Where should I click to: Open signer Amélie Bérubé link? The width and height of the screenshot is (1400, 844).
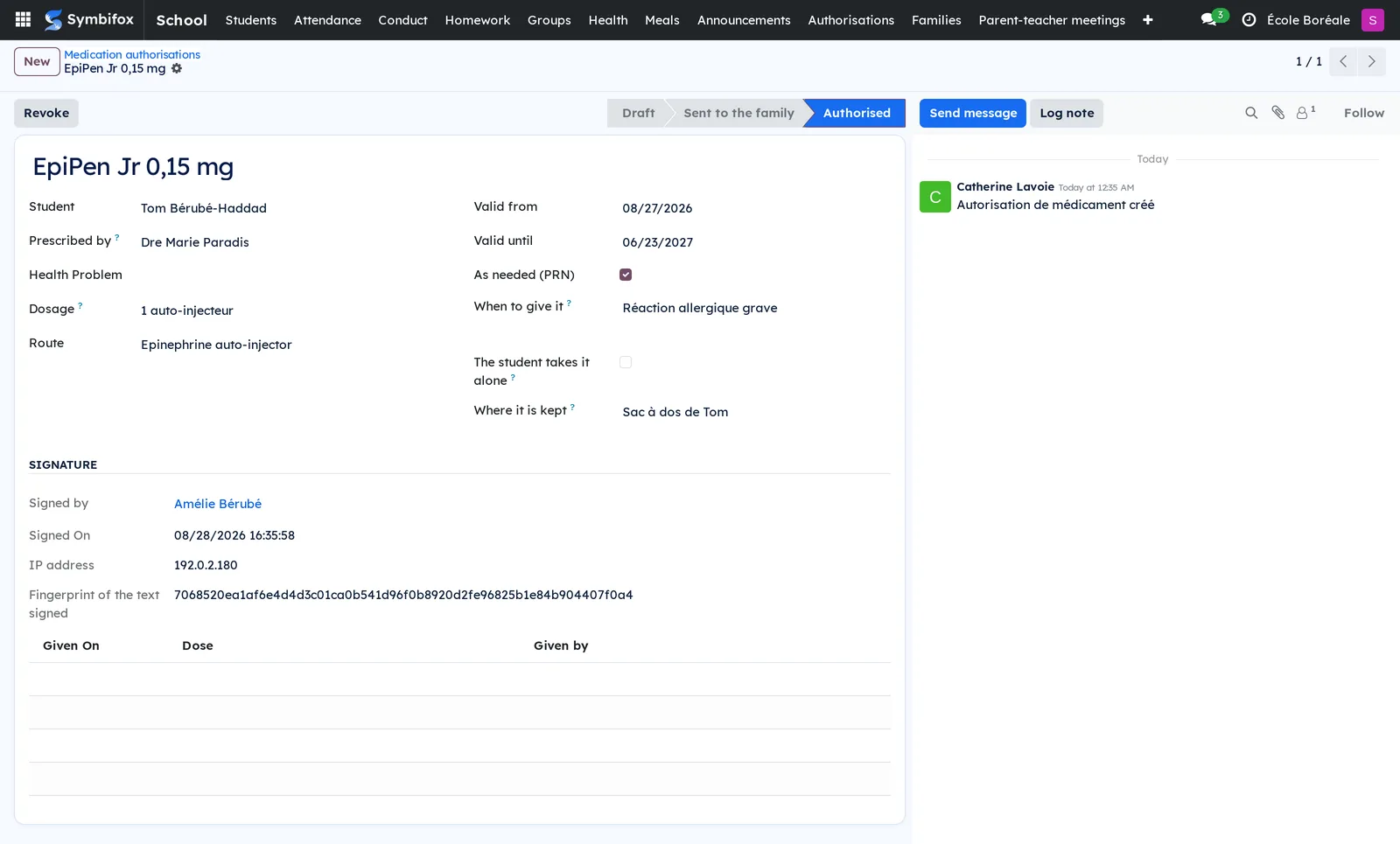pos(218,504)
